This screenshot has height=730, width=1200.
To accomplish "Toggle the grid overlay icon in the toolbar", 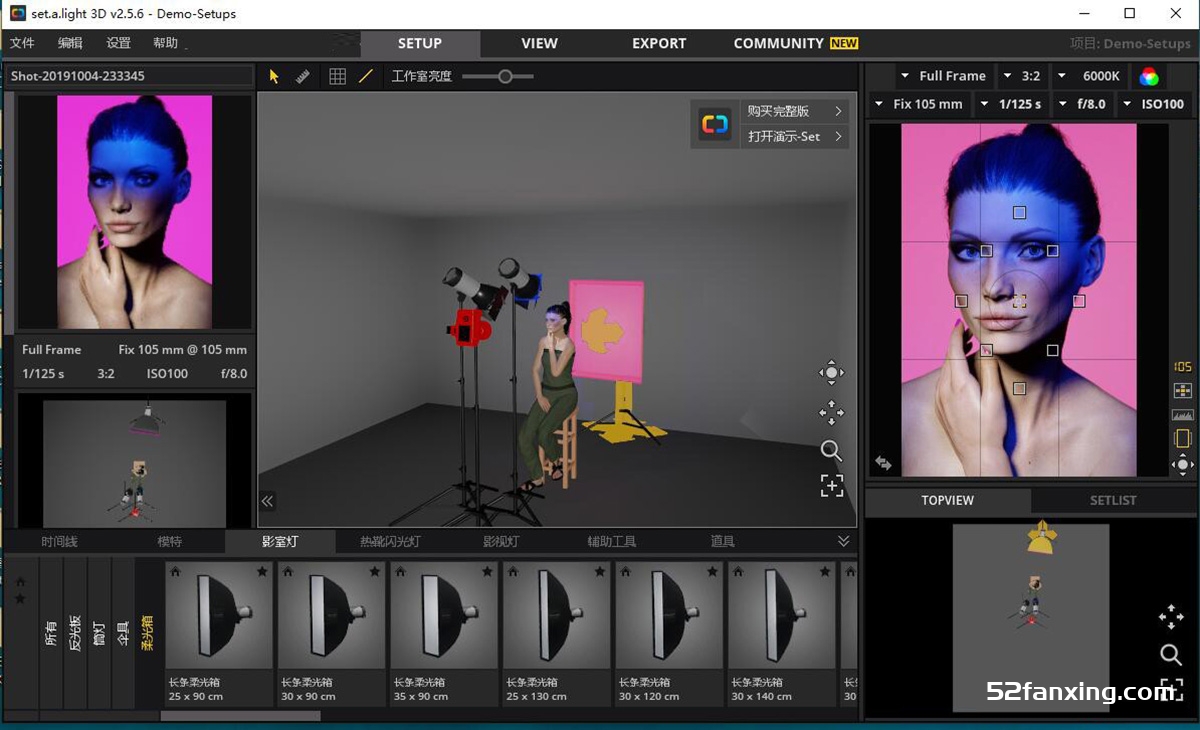I will (337, 76).
